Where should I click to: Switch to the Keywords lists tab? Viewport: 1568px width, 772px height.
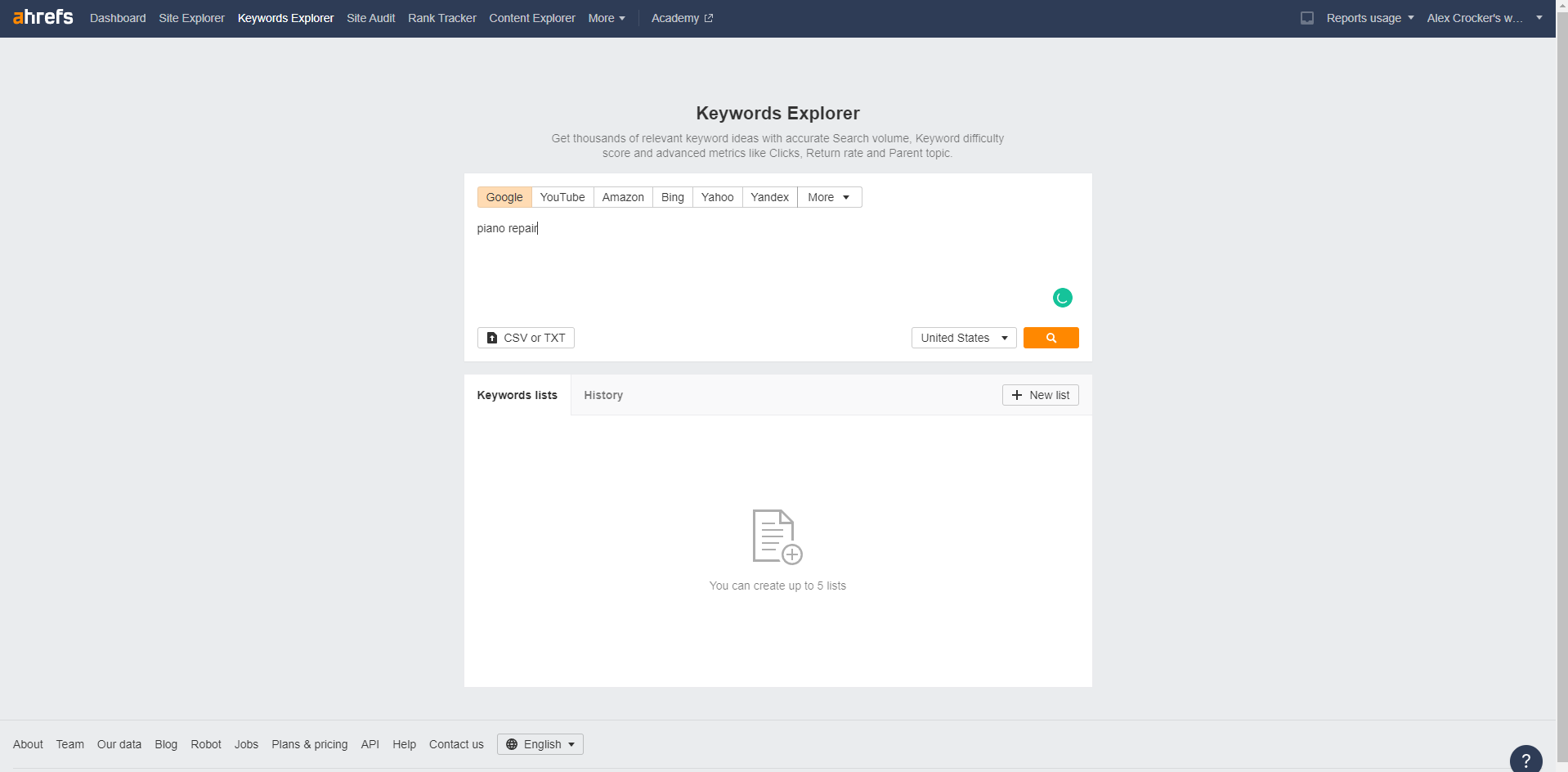517,395
